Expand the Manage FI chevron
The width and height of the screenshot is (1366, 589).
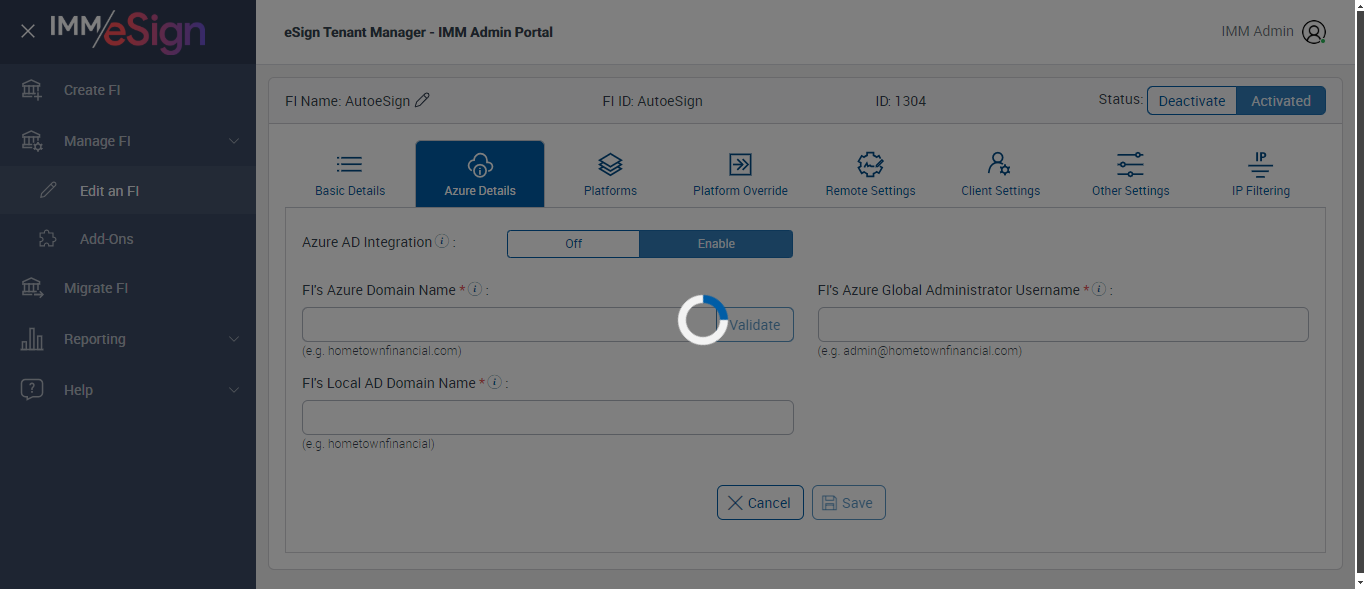[x=234, y=141]
